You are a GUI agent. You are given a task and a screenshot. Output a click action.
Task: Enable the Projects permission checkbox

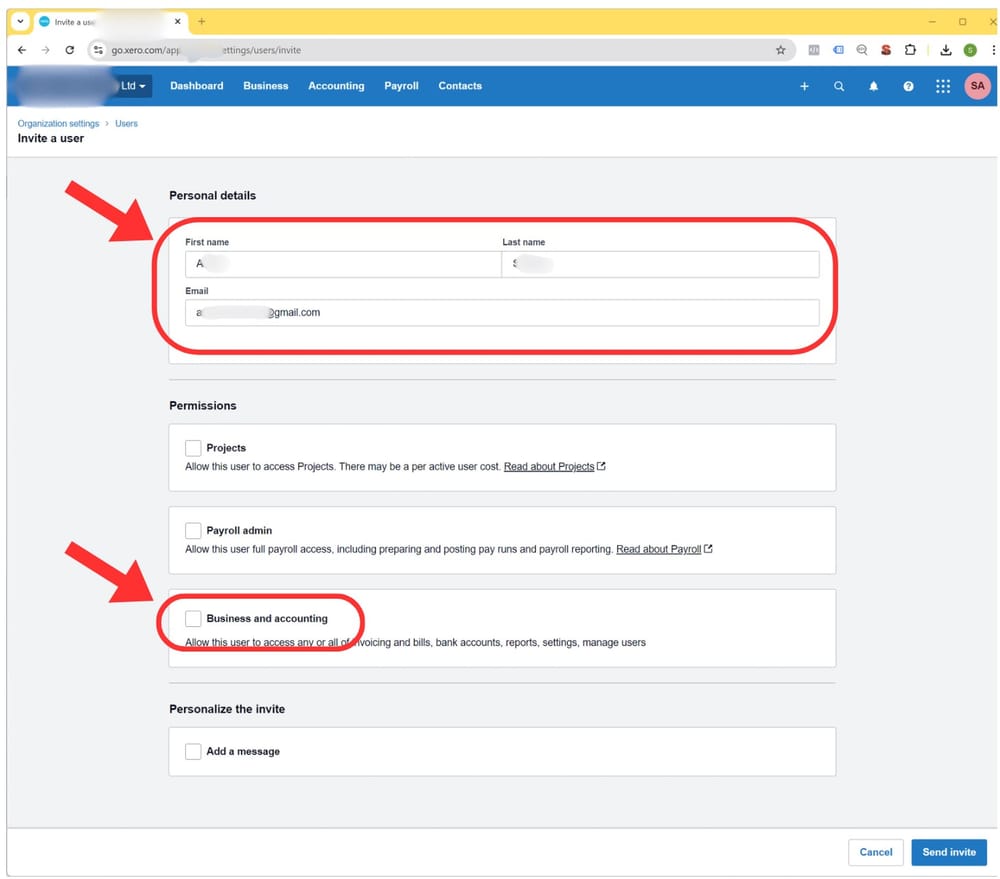pyautogui.click(x=193, y=448)
